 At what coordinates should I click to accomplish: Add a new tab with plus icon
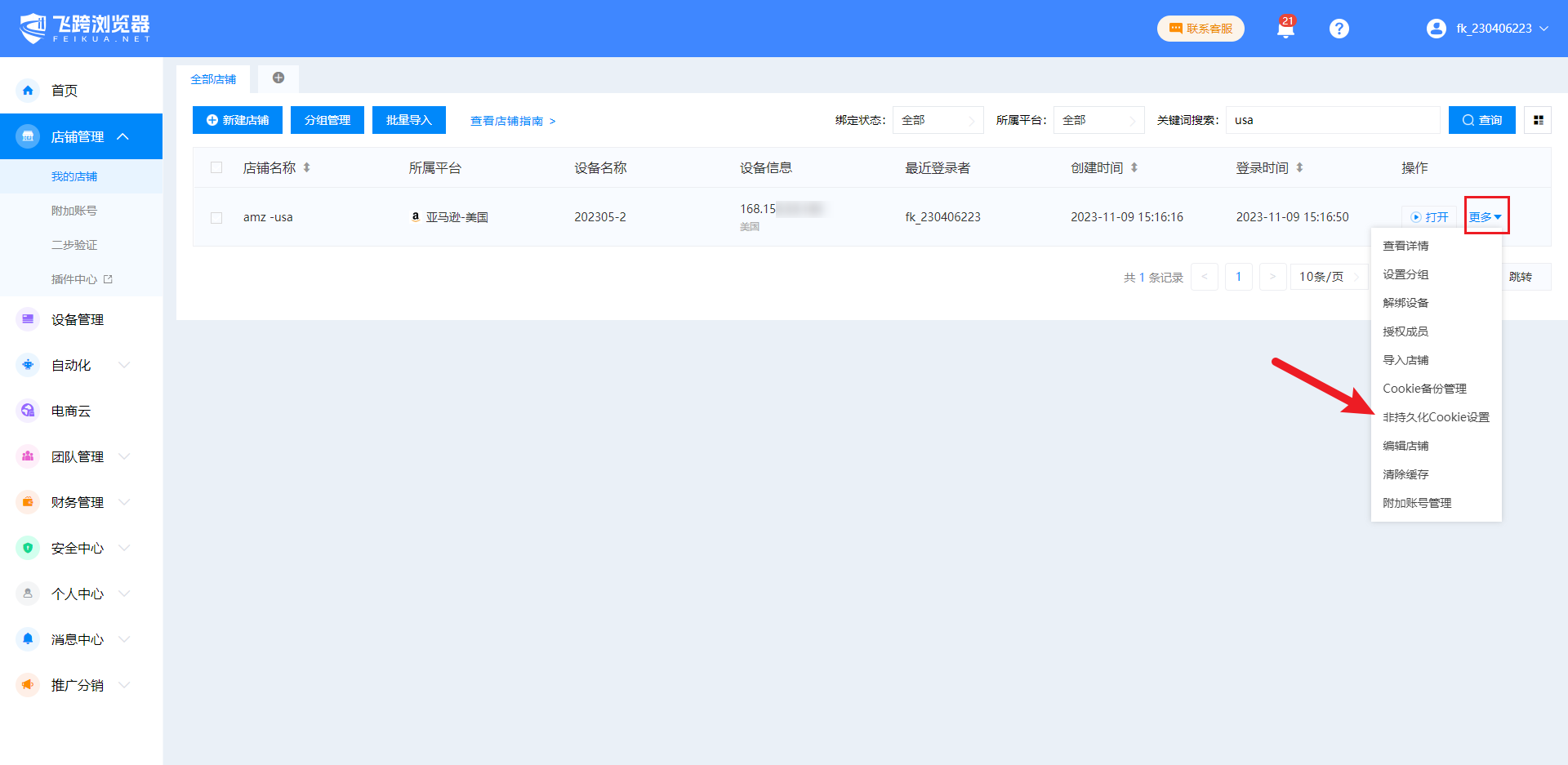pyautogui.click(x=278, y=78)
